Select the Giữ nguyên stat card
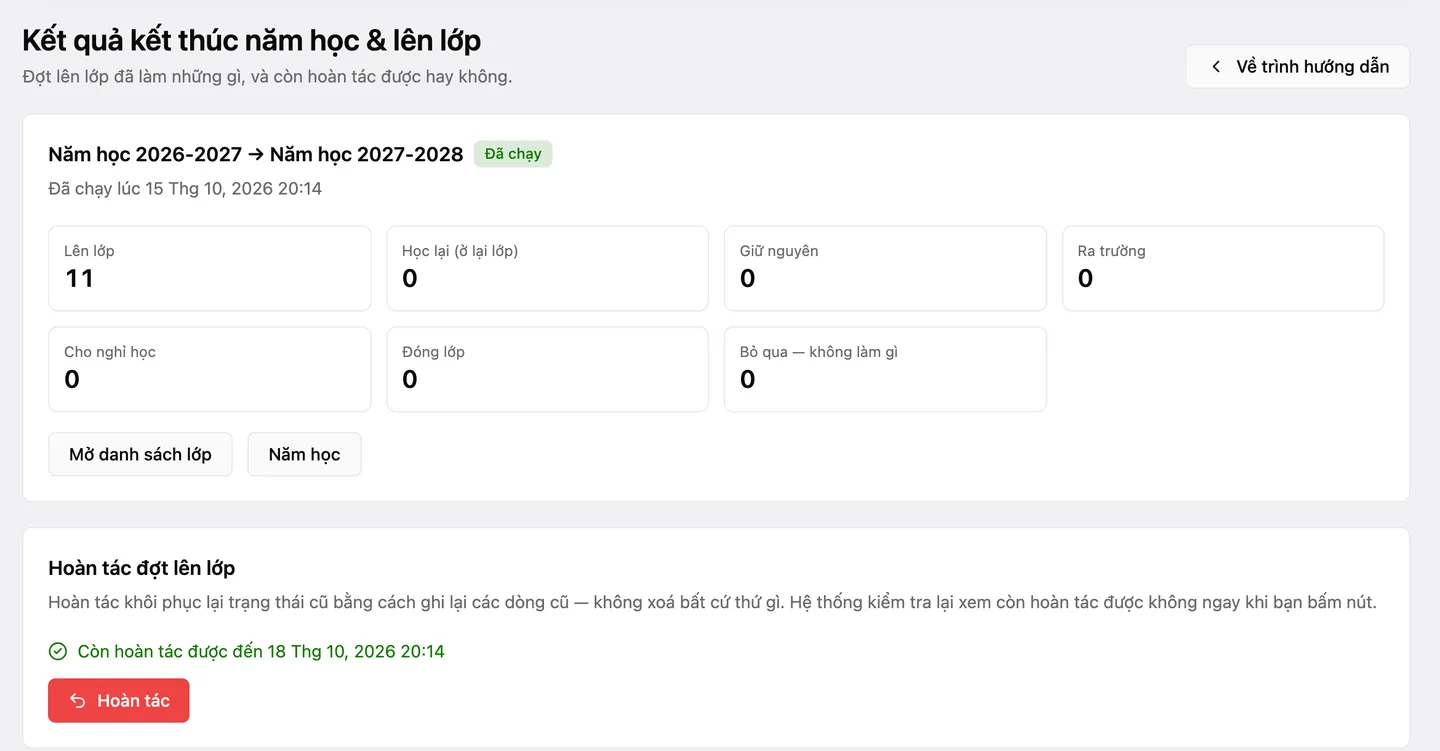Image resolution: width=1440 pixels, height=751 pixels. click(x=885, y=268)
